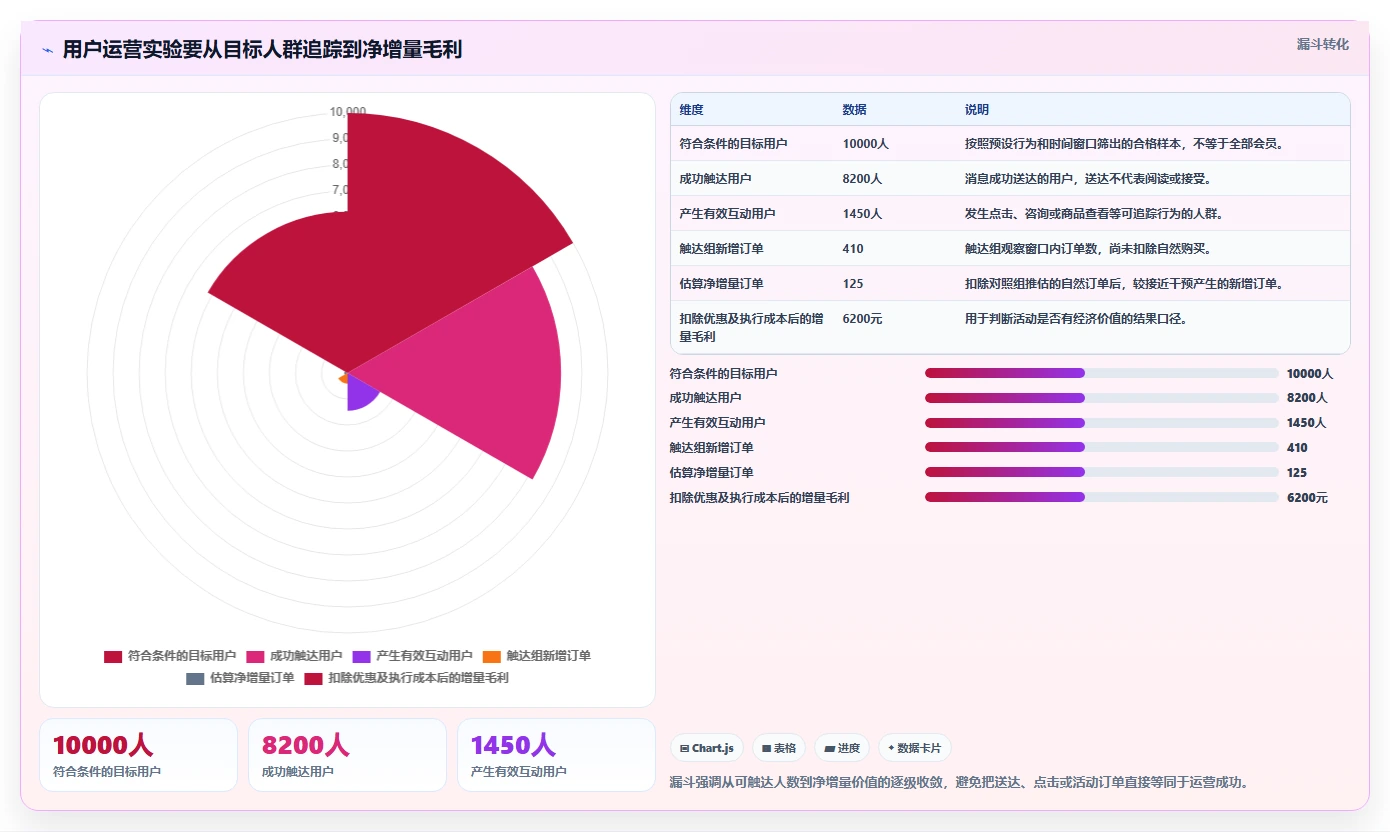The width and height of the screenshot is (1390, 832).
Task: Click the 增量毛利 progress bar
Action: click(x=1101, y=497)
